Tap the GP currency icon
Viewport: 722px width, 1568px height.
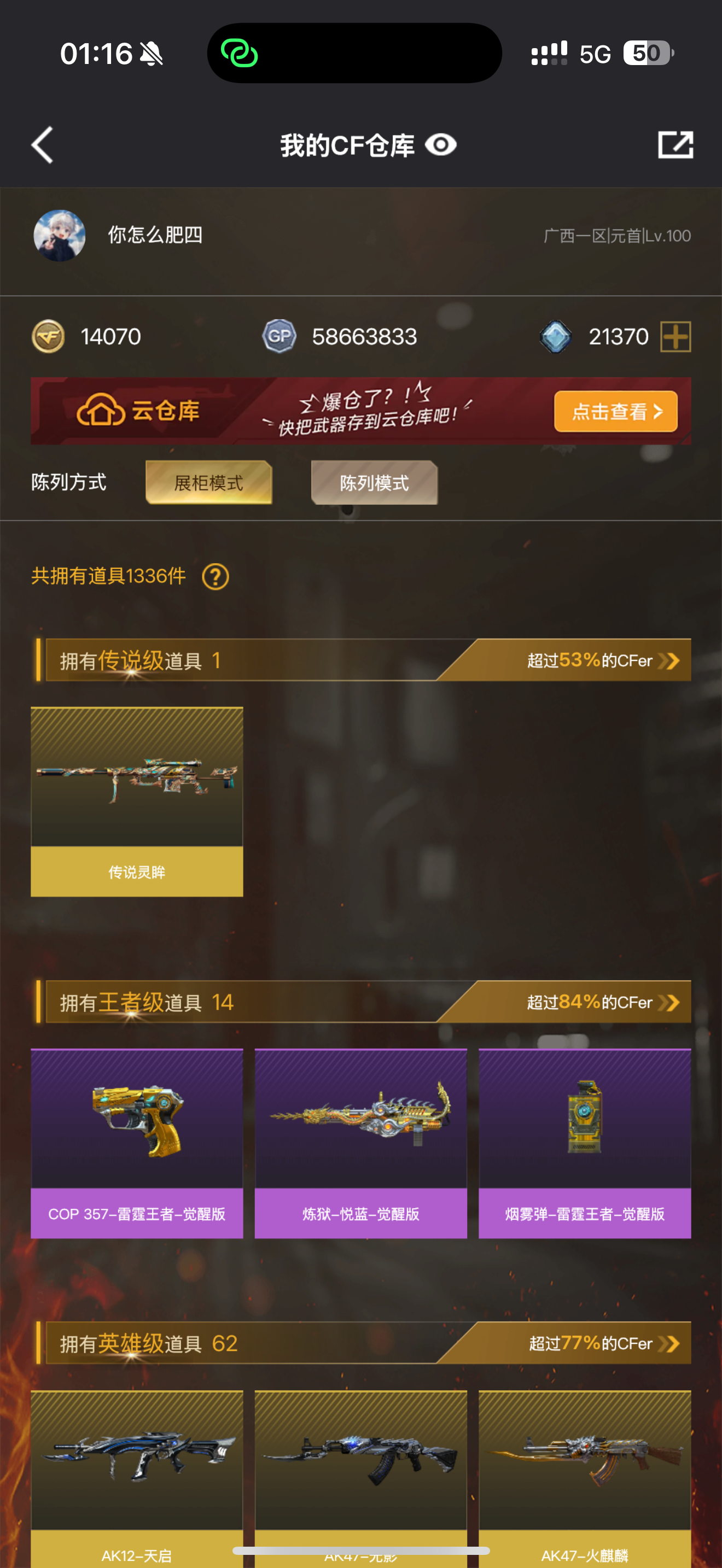[279, 336]
